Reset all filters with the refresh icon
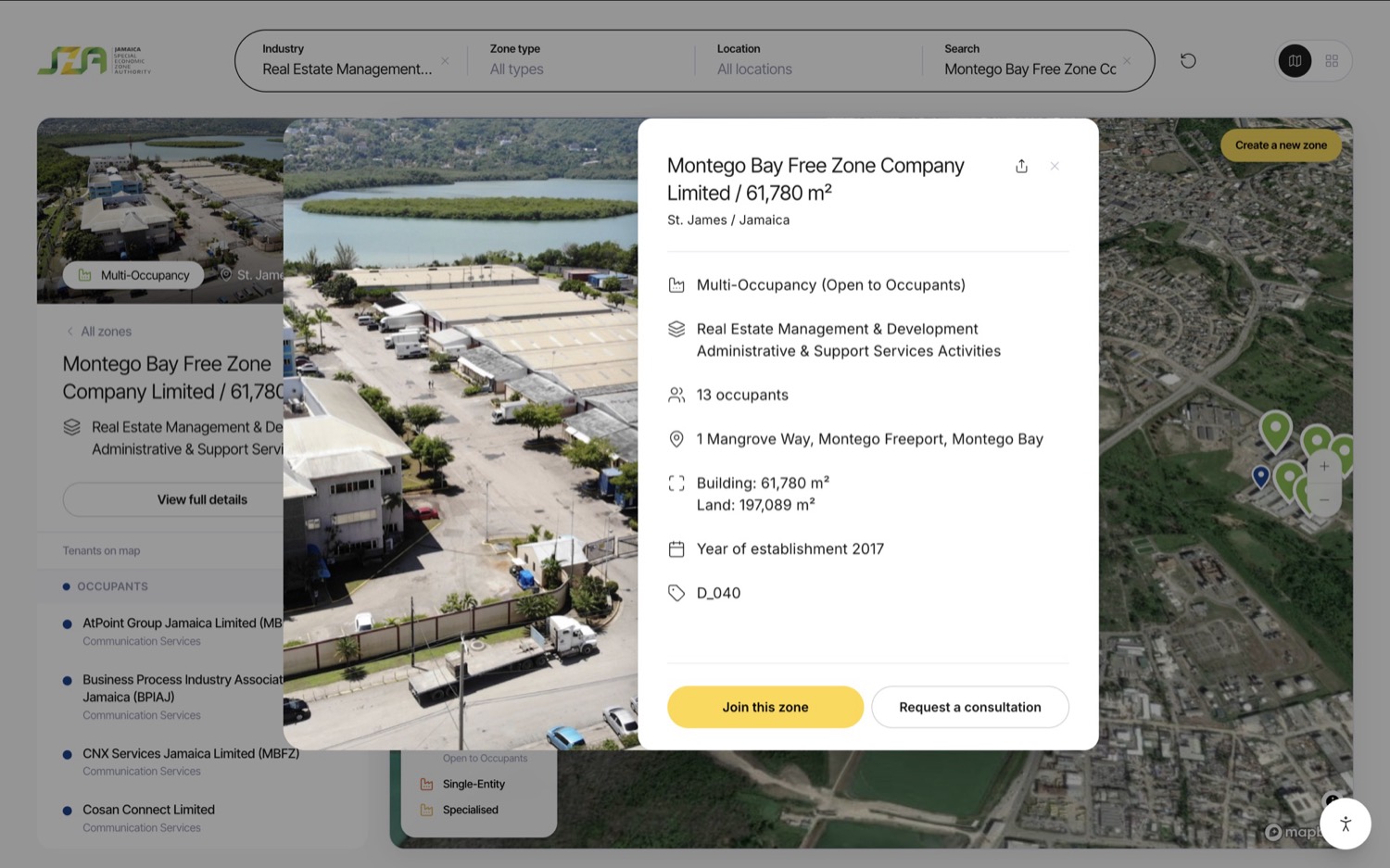 1188,61
